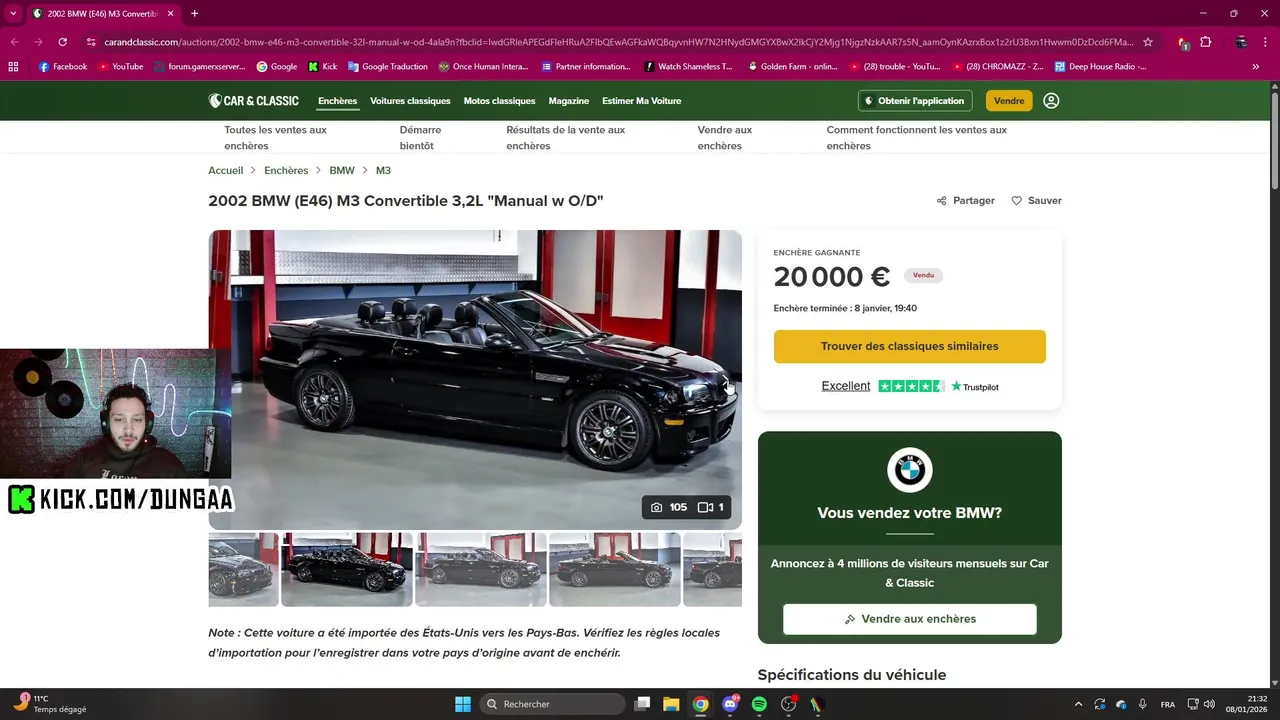Open File Explorer from the taskbar

[671, 704]
